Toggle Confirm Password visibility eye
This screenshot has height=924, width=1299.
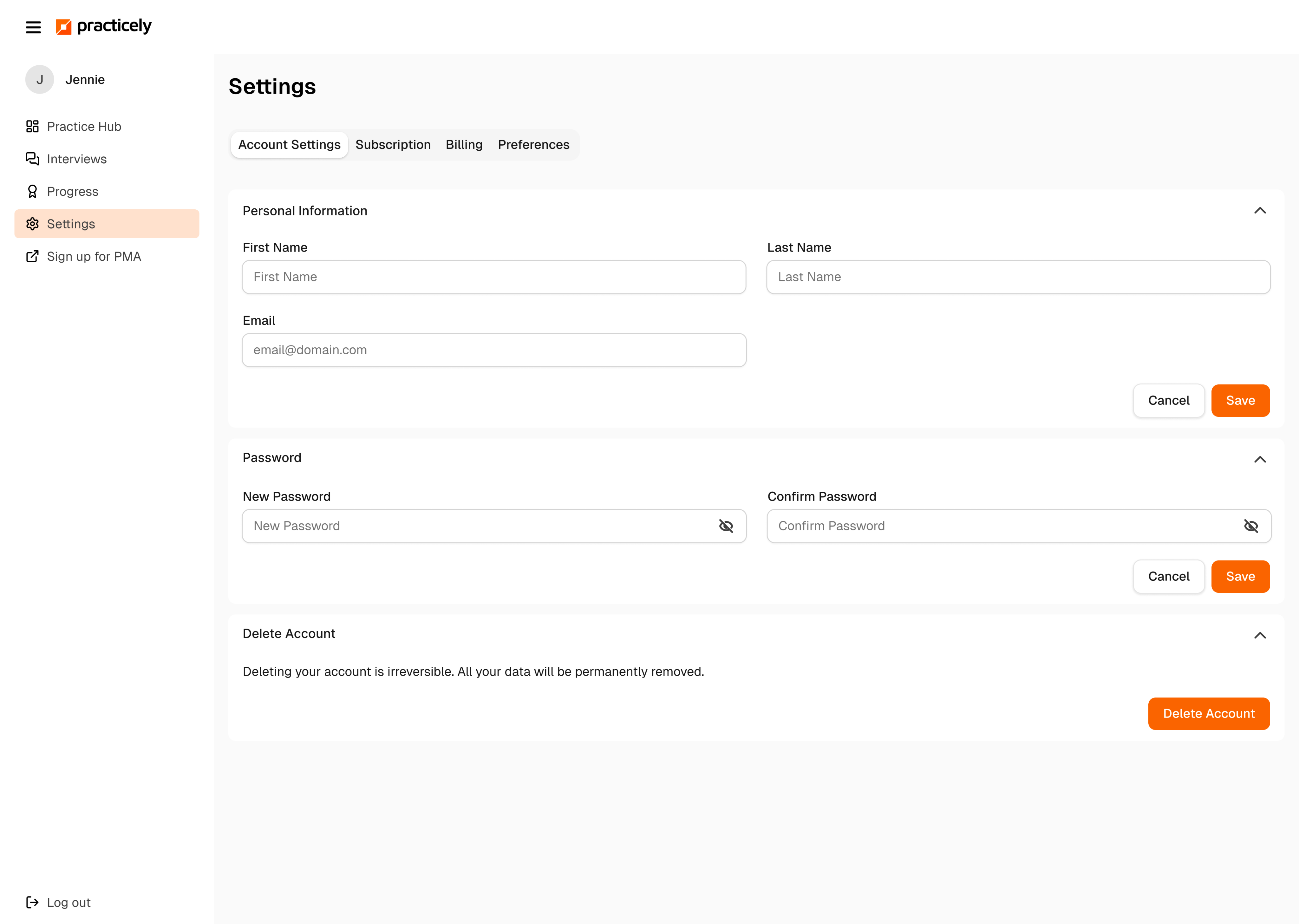1251,526
